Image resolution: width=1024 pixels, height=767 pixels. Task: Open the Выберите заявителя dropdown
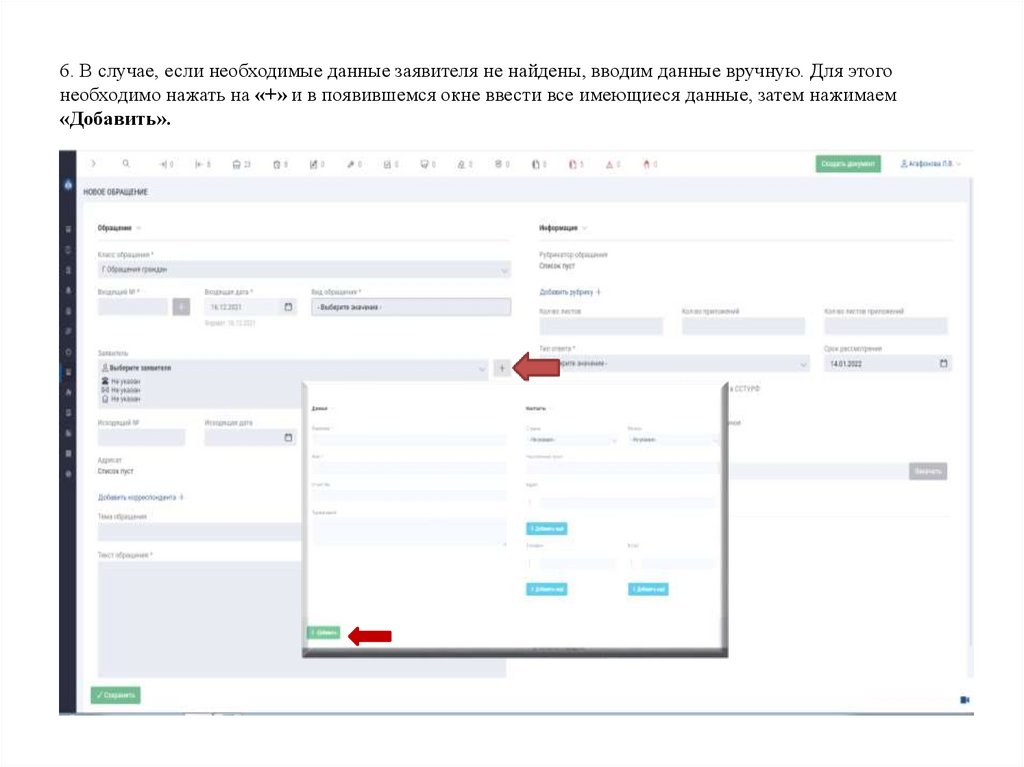293,368
